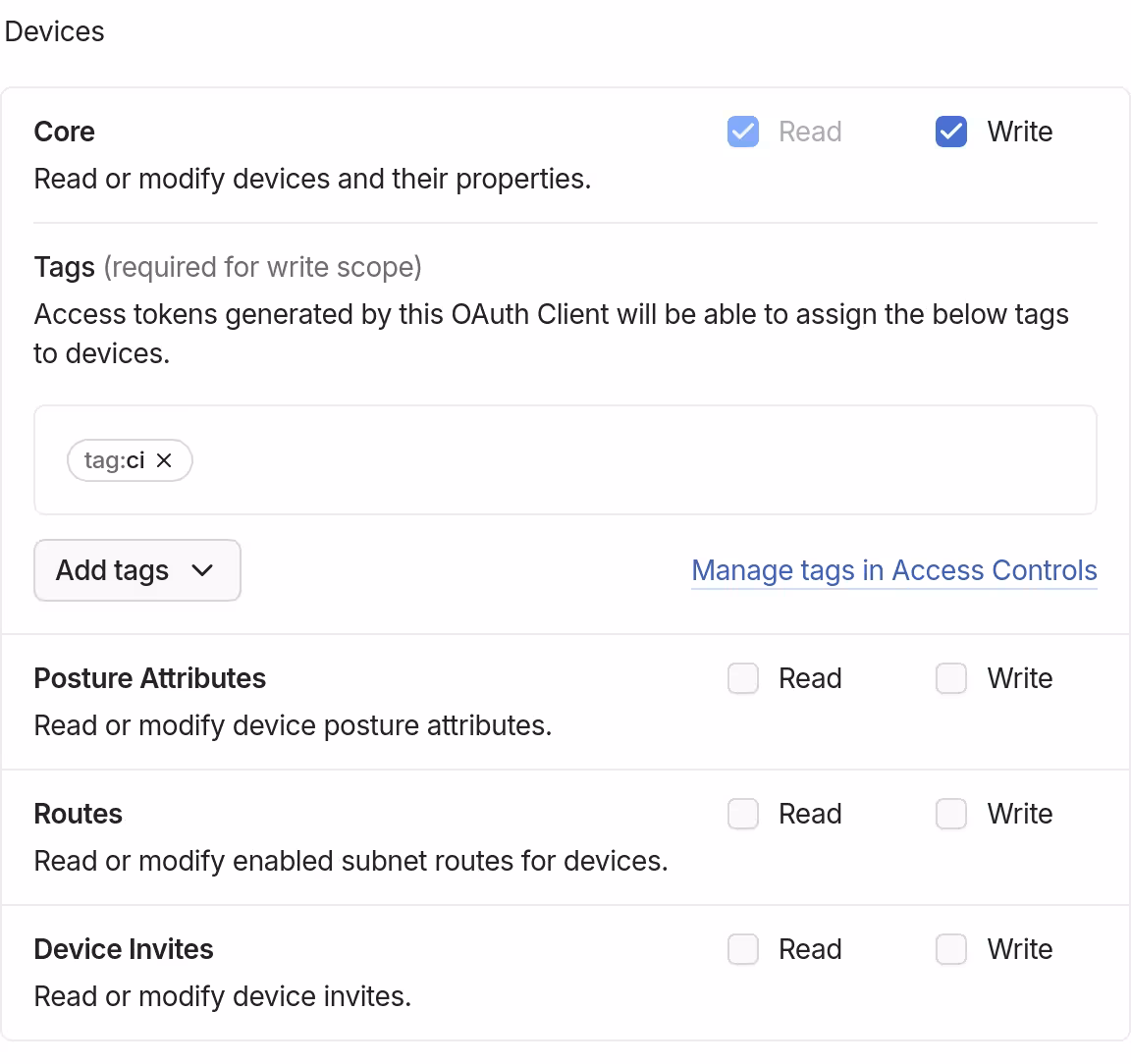Image resolution: width=1131 pixels, height=1064 pixels.
Task: Open the Add tags dropdown
Action: [x=137, y=570]
